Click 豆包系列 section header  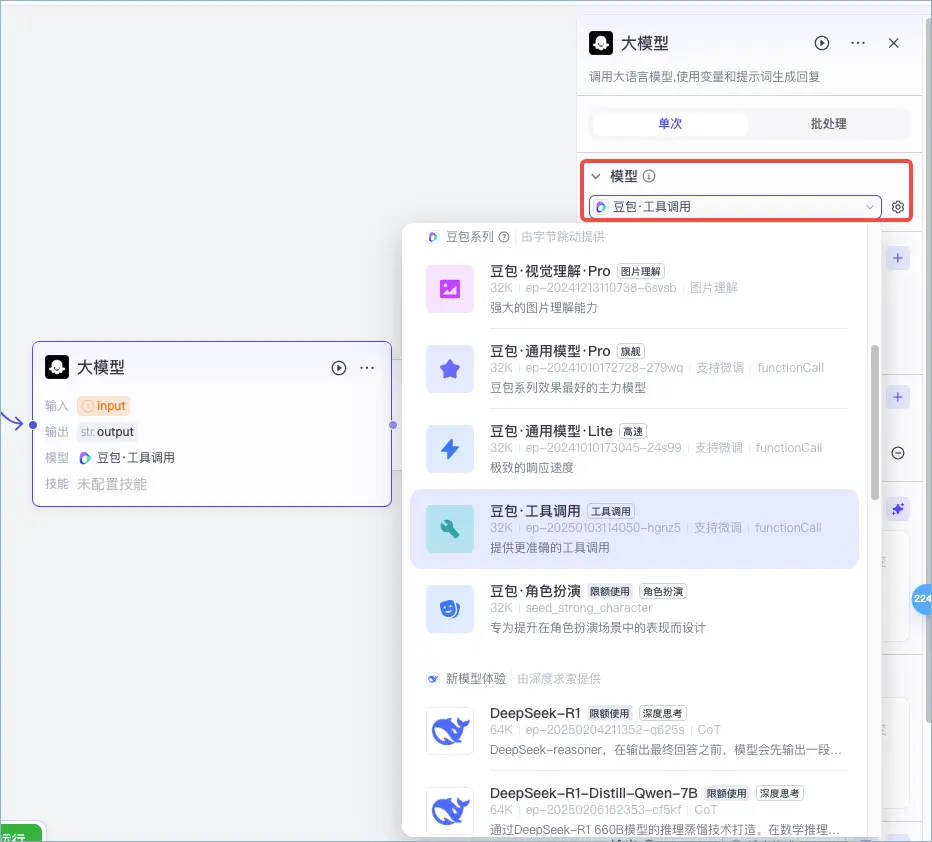[x=470, y=237]
